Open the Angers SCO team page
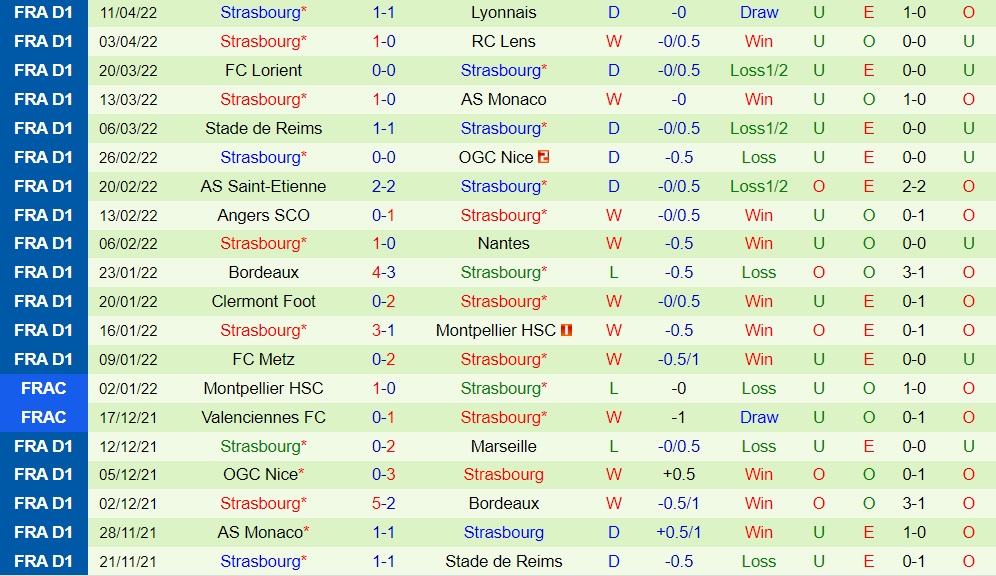 [263, 216]
